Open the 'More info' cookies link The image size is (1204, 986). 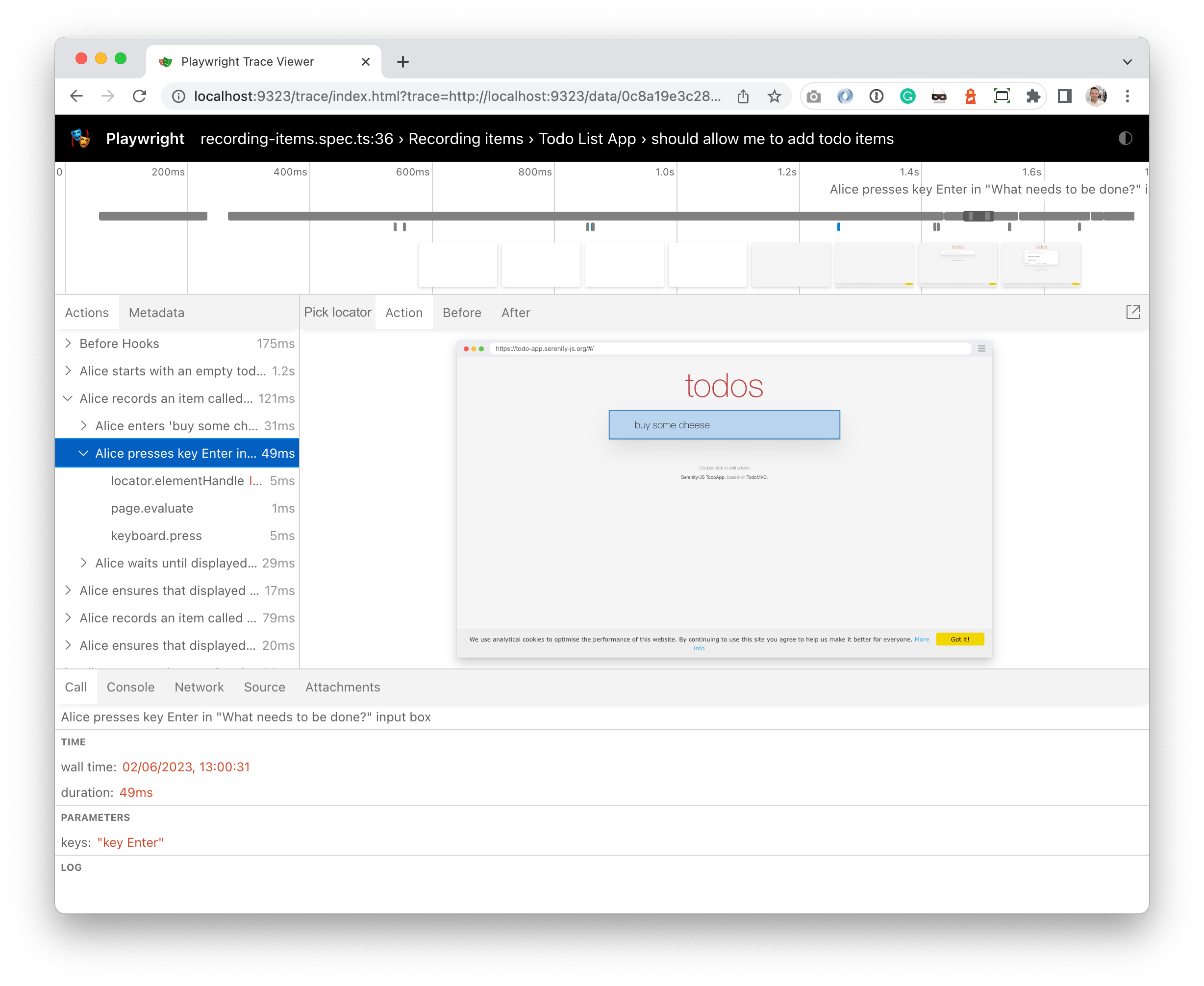(922, 639)
